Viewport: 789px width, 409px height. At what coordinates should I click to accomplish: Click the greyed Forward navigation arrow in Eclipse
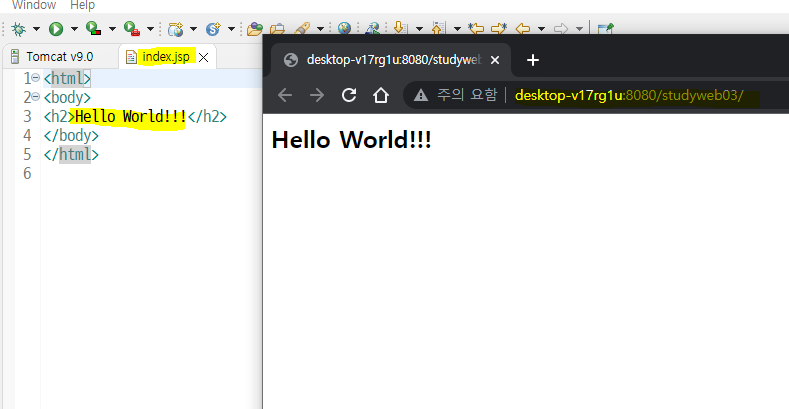(x=561, y=29)
